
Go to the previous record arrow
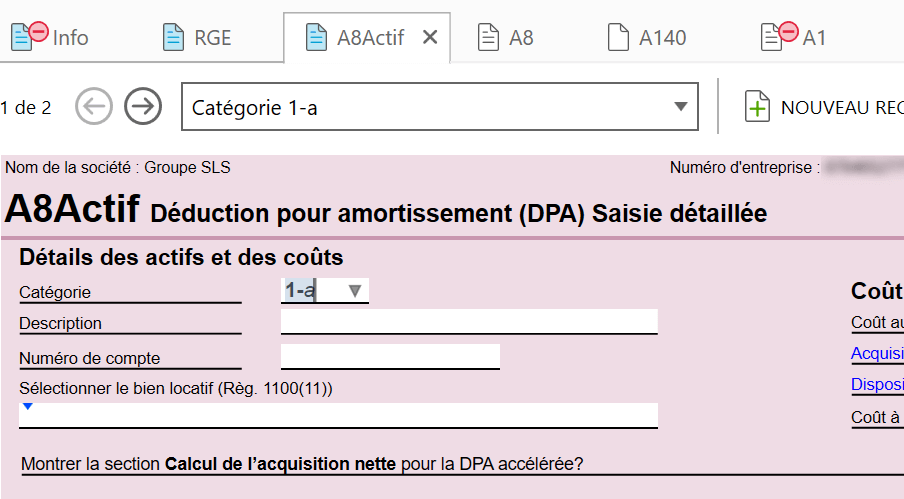point(94,106)
